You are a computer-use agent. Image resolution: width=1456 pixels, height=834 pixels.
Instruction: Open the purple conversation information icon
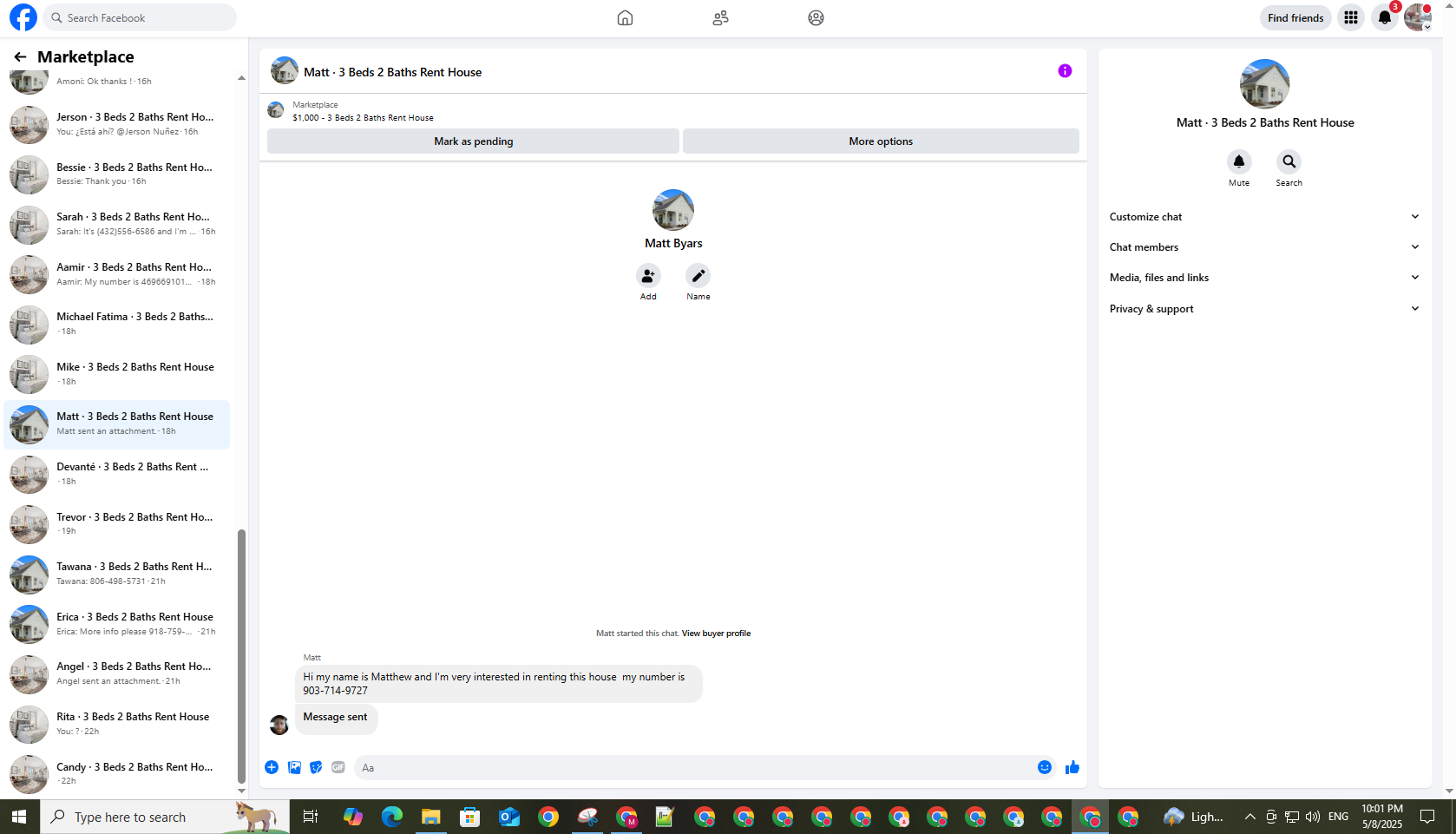point(1065,71)
